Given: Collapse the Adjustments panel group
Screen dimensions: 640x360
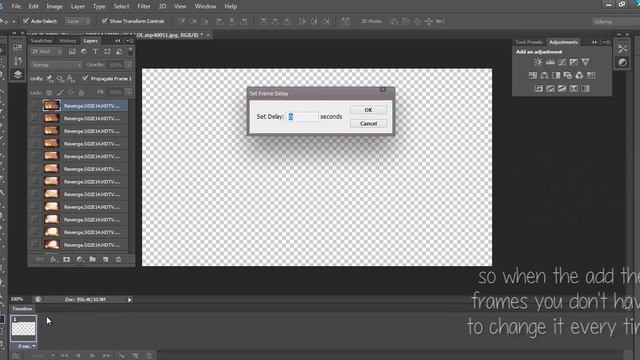Looking at the screenshot, I should pos(594,42).
